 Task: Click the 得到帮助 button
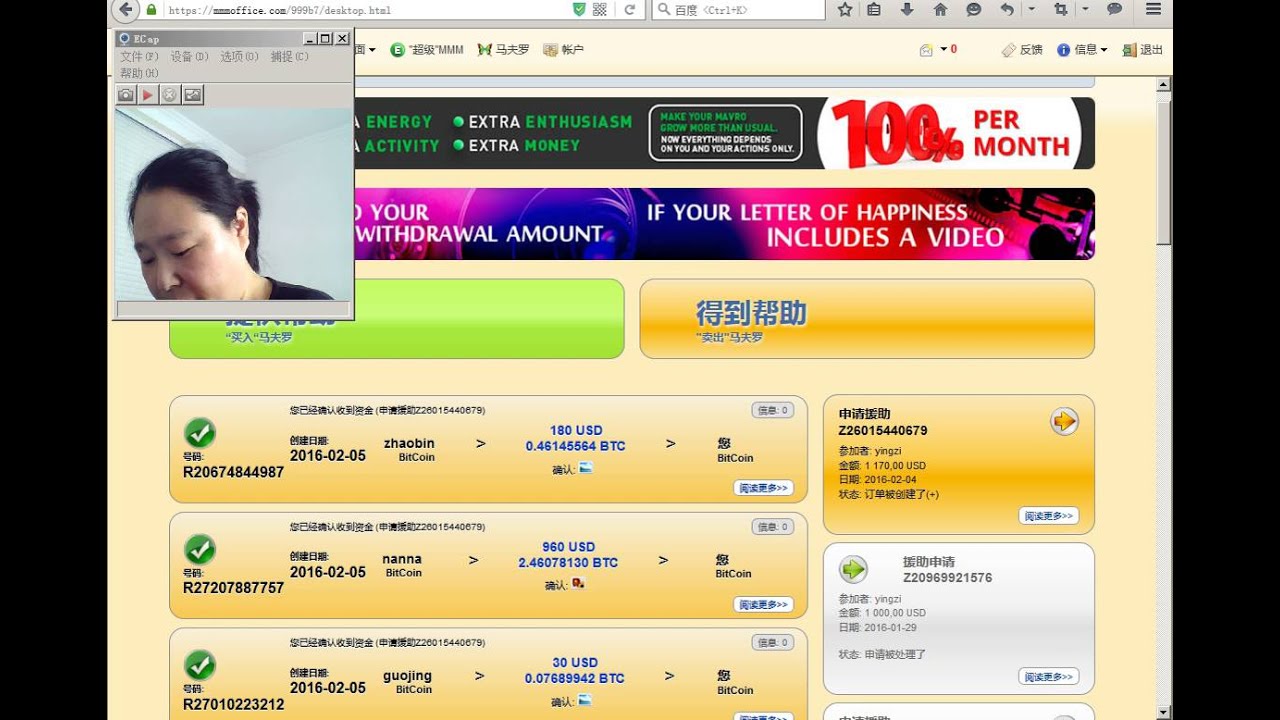(x=866, y=318)
